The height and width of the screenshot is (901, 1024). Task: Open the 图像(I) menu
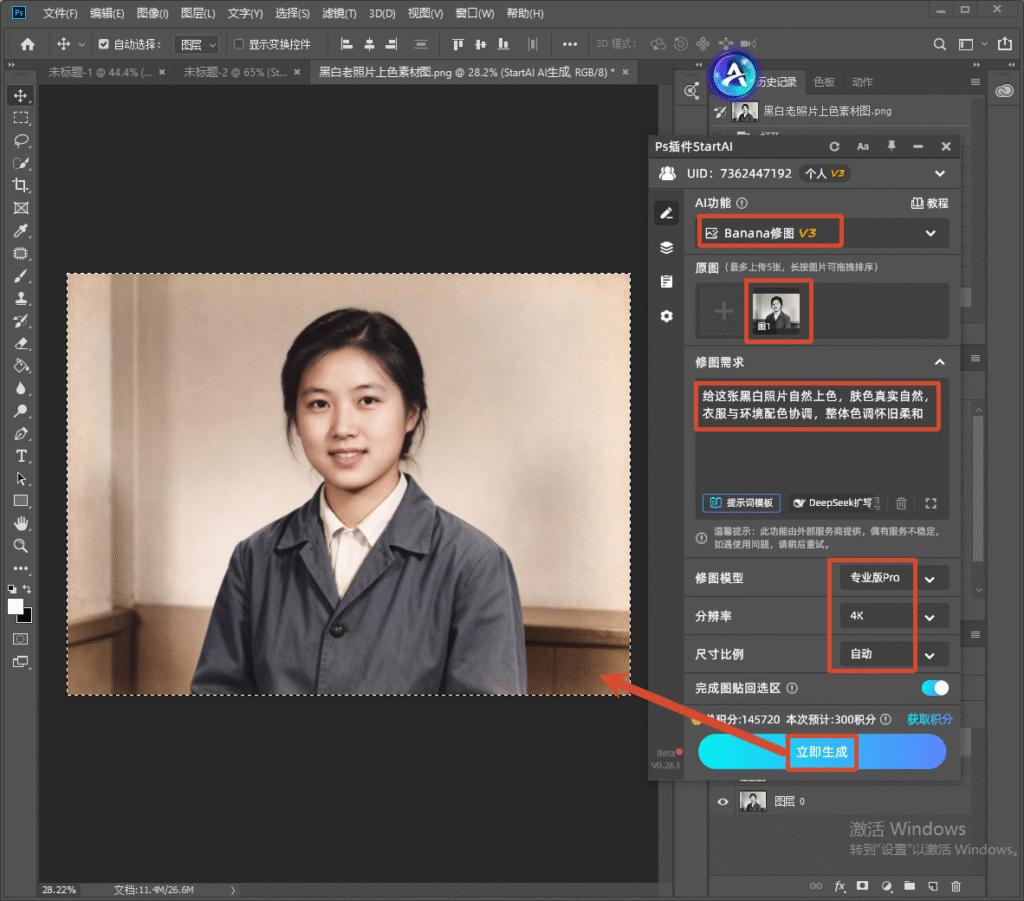tap(152, 13)
